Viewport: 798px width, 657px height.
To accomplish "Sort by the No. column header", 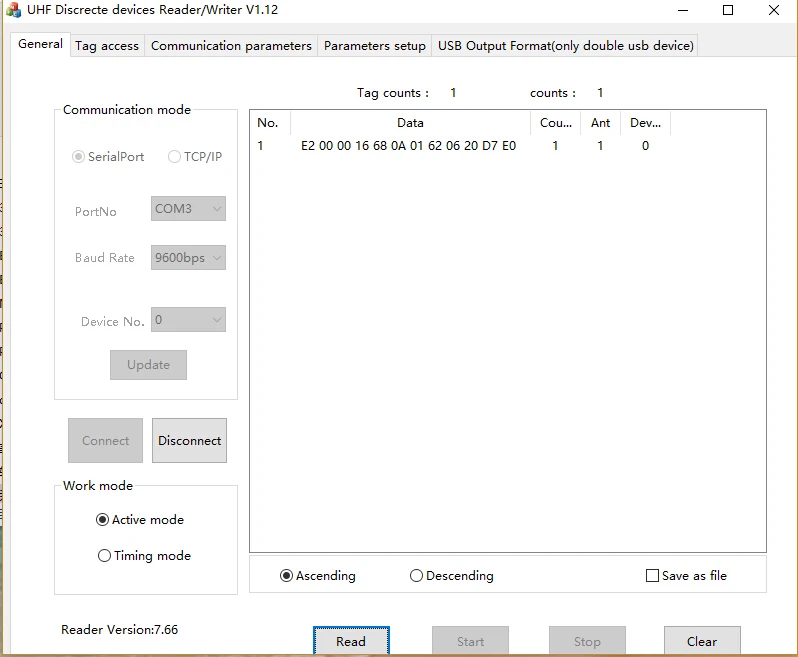I will 270,123.
